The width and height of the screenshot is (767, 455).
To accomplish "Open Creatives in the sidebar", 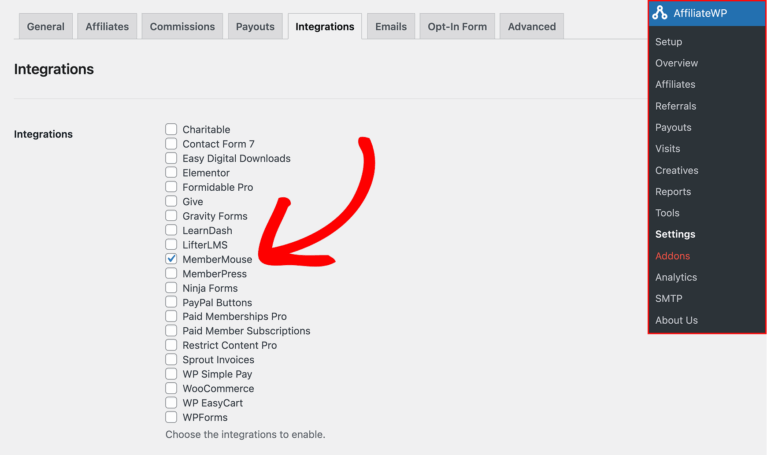I will point(677,170).
